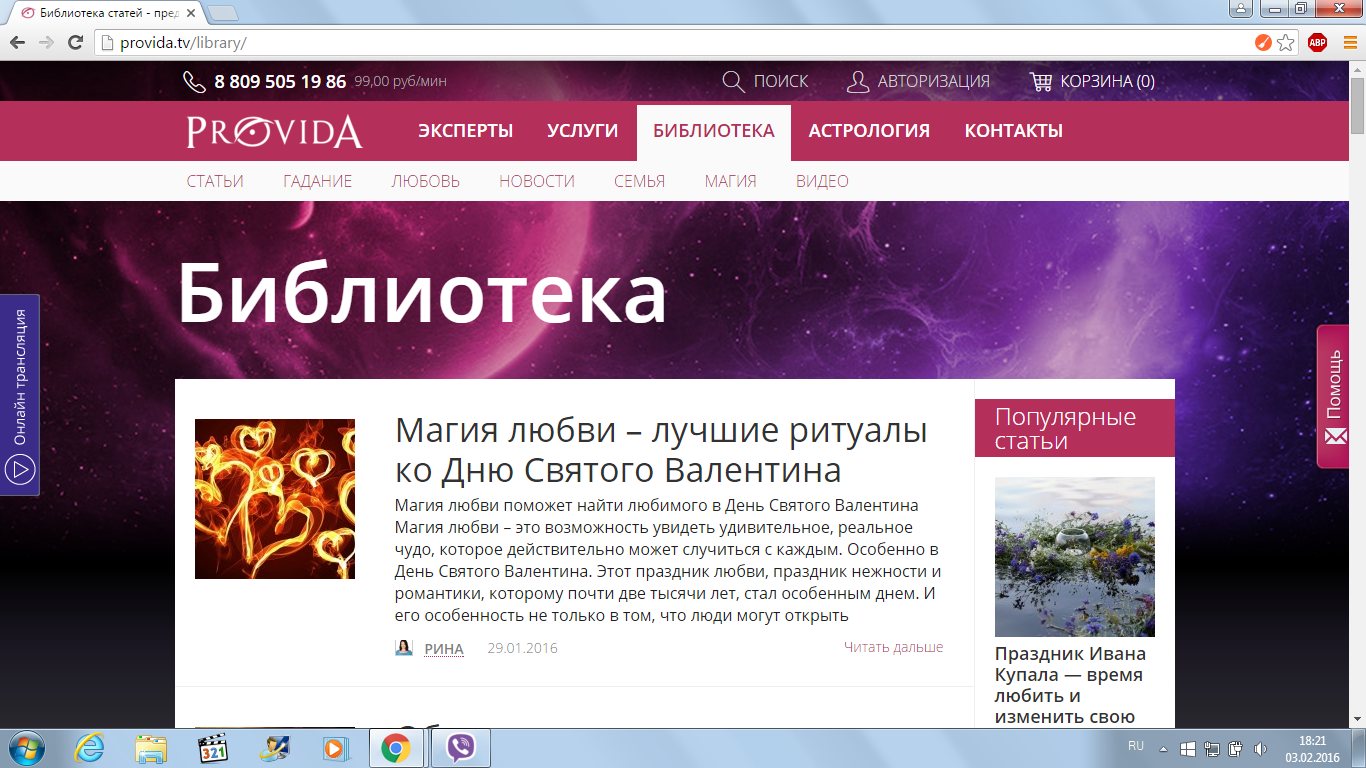Go to the ГАДАНИЕ submenu

[317, 181]
